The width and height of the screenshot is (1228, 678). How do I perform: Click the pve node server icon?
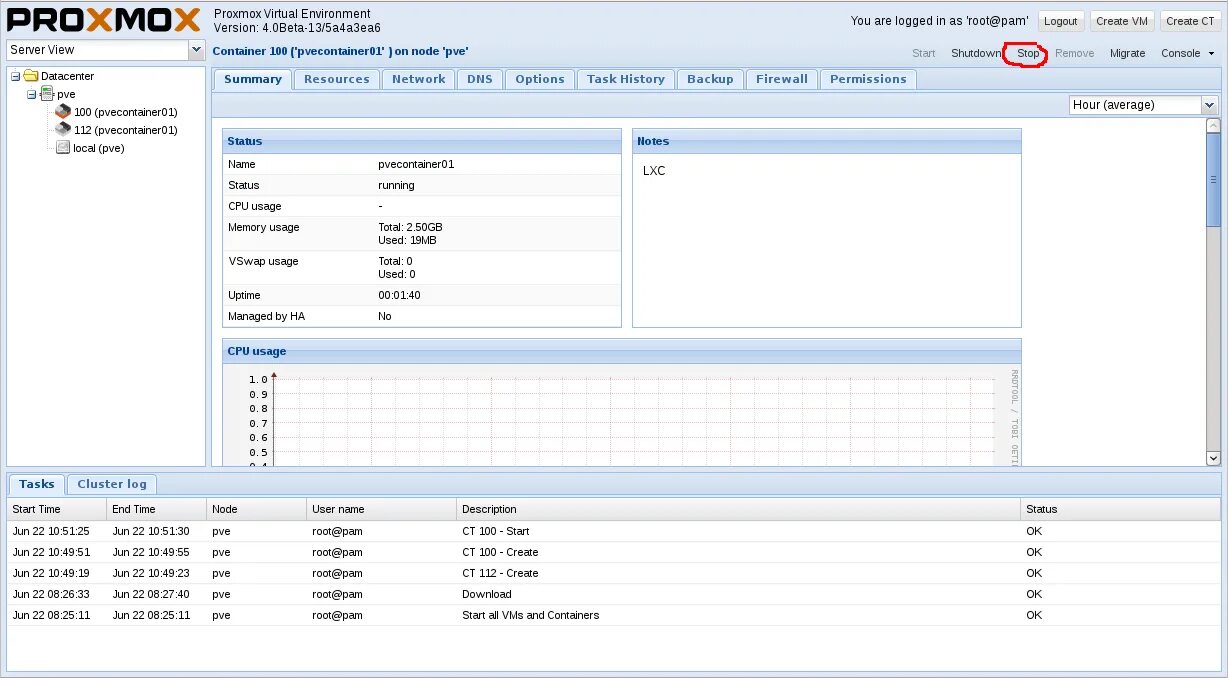pos(46,94)
